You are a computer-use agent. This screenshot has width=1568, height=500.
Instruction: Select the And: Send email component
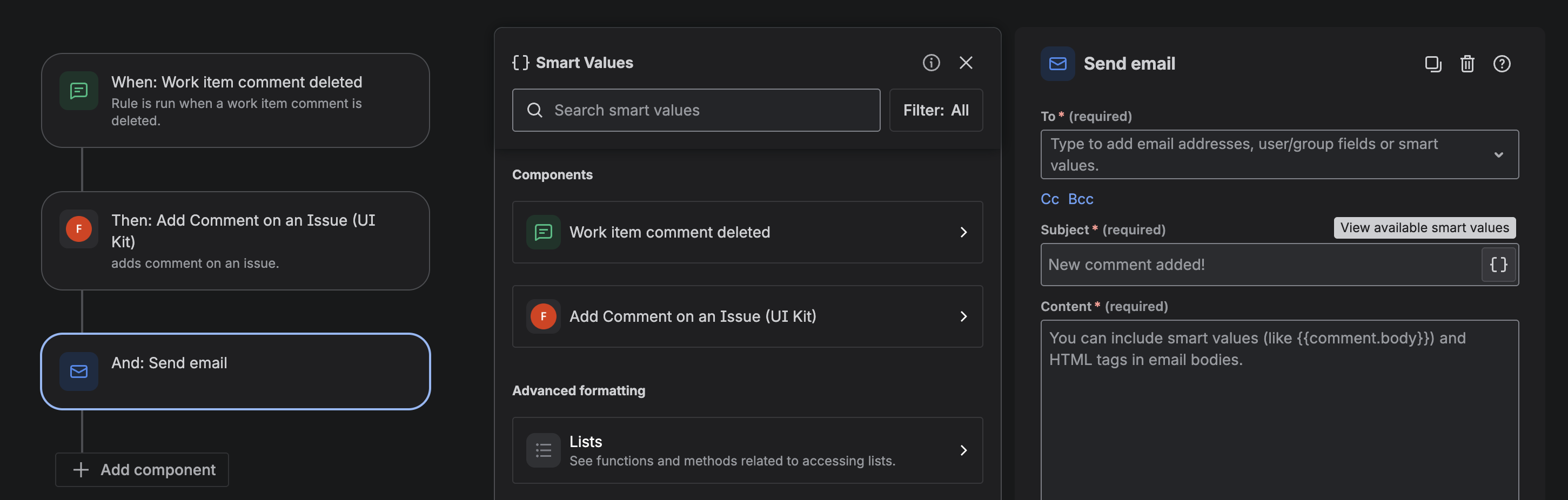(235, 371)
